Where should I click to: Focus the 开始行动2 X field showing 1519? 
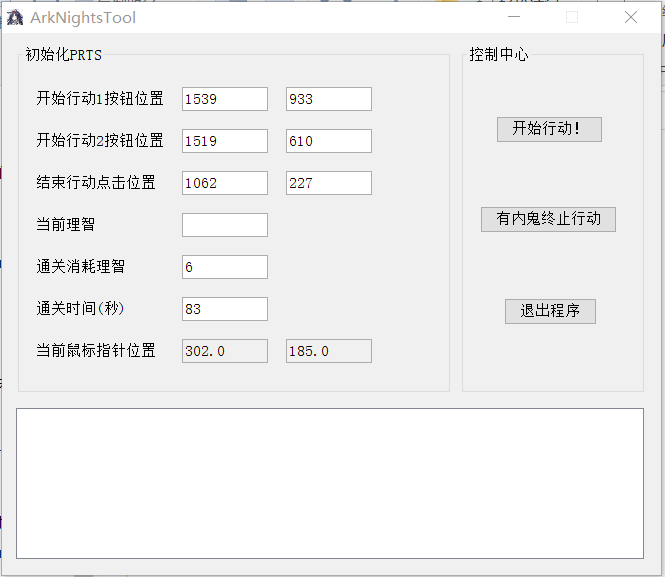click(x=225, y=141)
